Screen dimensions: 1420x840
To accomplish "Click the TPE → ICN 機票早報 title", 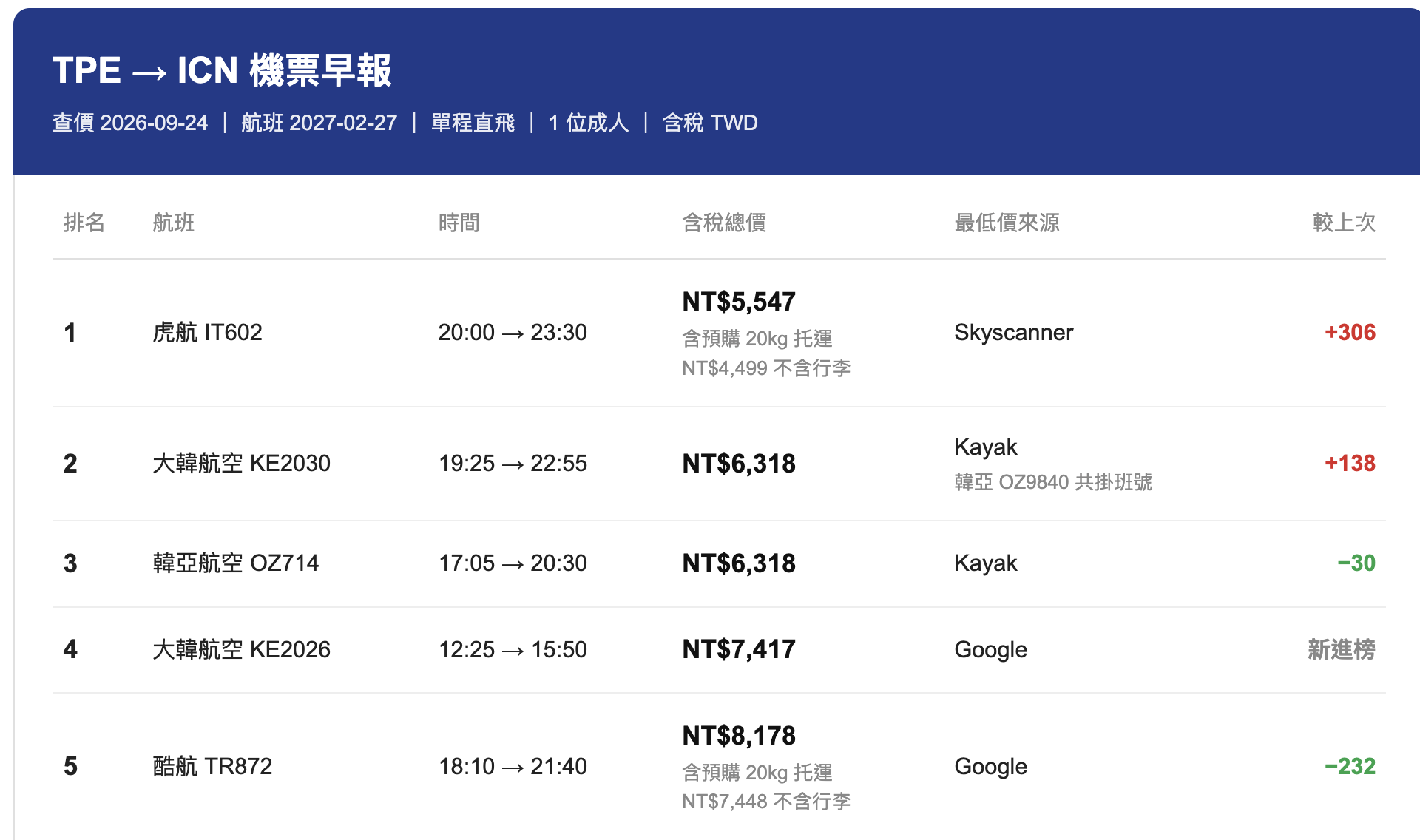I will [222, 70].
